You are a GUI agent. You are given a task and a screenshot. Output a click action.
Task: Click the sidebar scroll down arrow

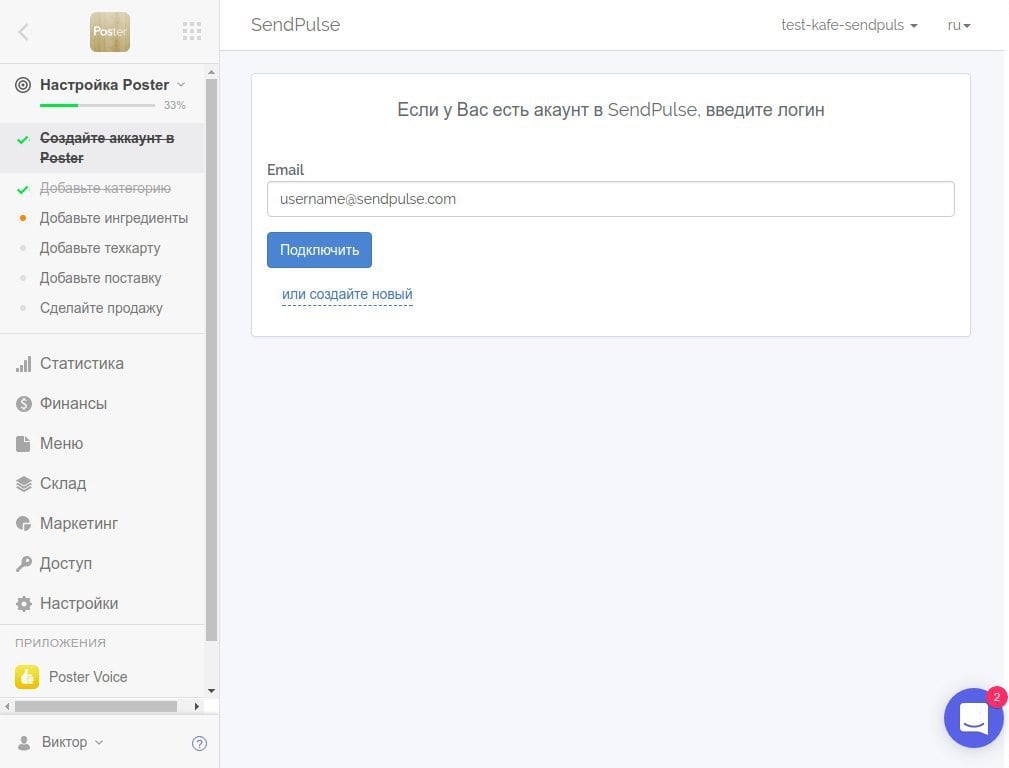pyautogui.click(x=211, y=691)
